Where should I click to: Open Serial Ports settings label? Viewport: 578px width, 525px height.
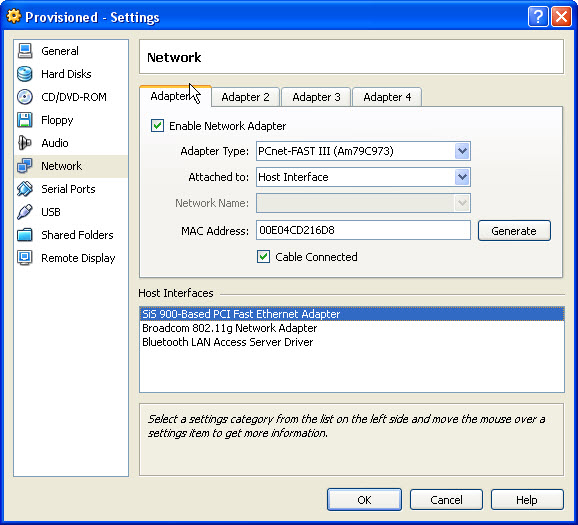point(68,189)
